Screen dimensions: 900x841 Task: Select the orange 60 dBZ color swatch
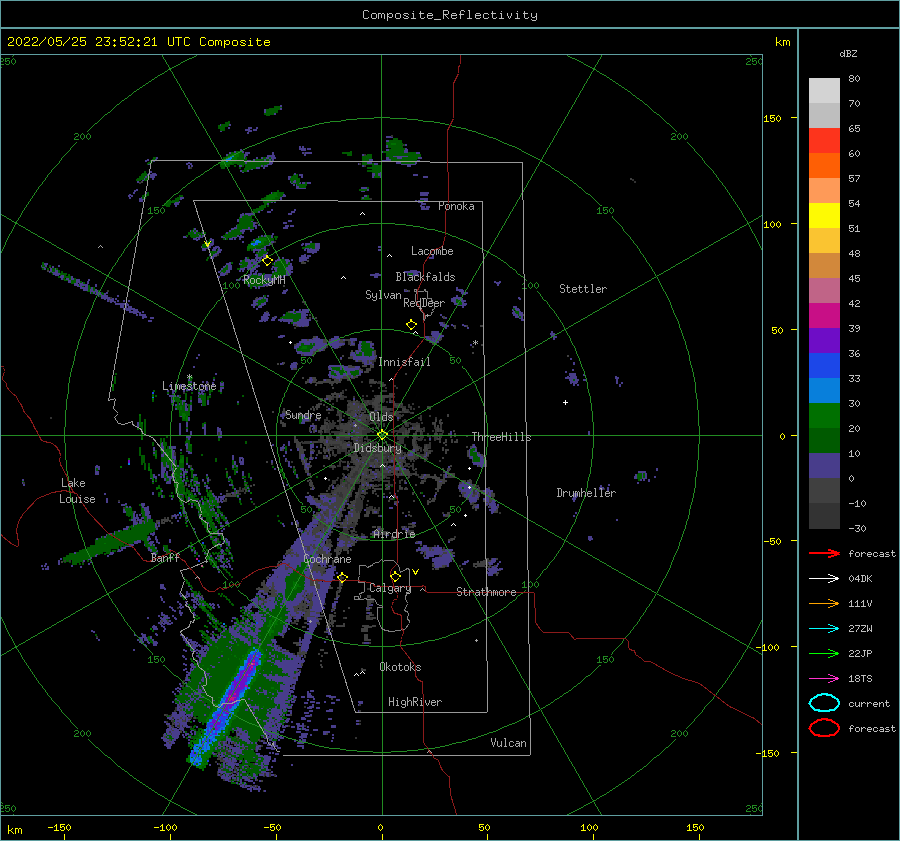pos(824,165)
